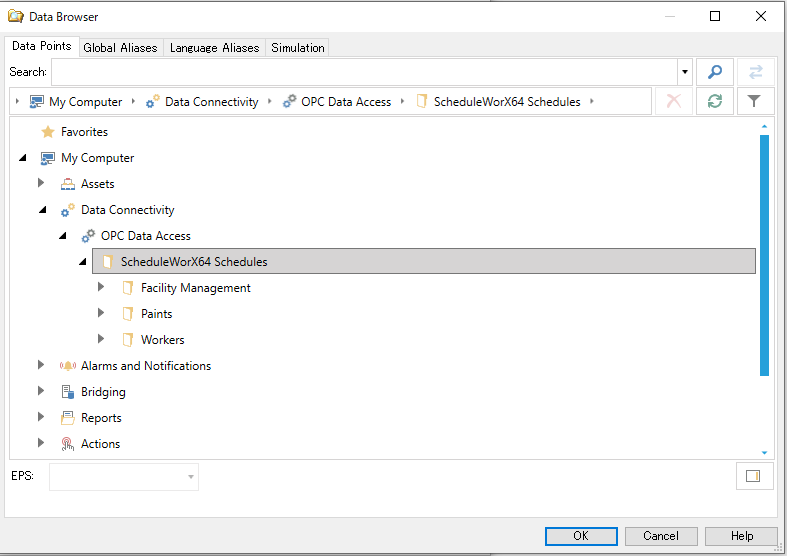Click the Reports folder icon
The height and width of the screenshot is (556, 787).
click(67, 418)
